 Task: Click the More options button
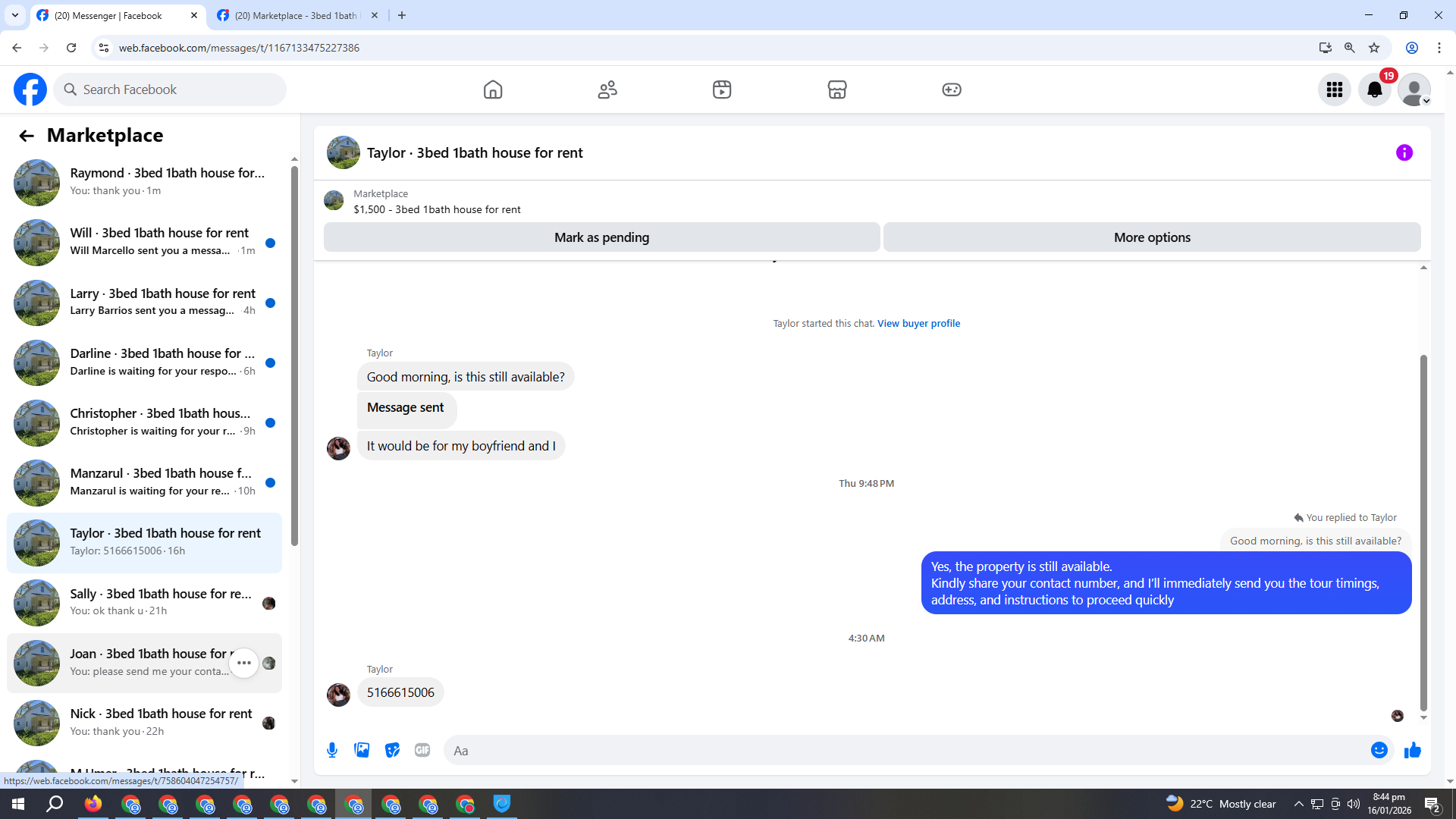(1151, 237)
